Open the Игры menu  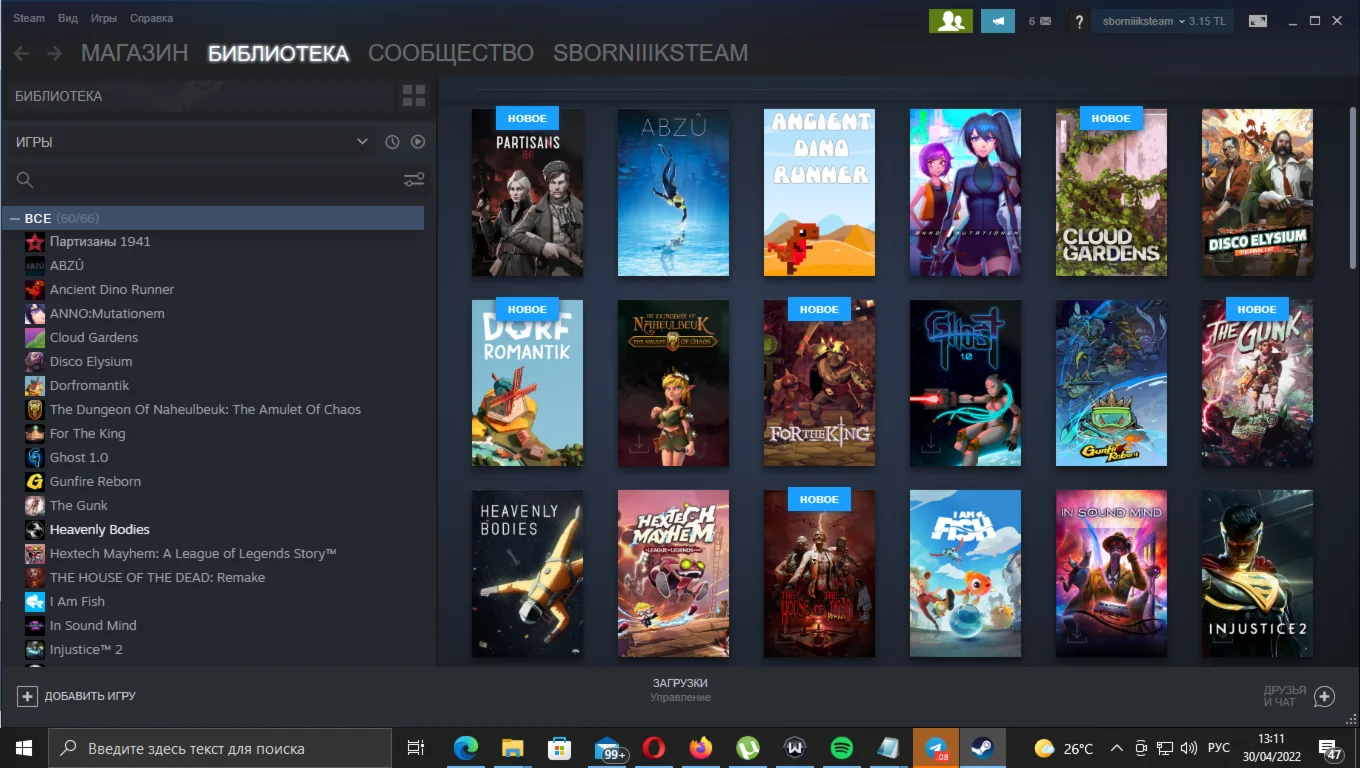point(103,18)
